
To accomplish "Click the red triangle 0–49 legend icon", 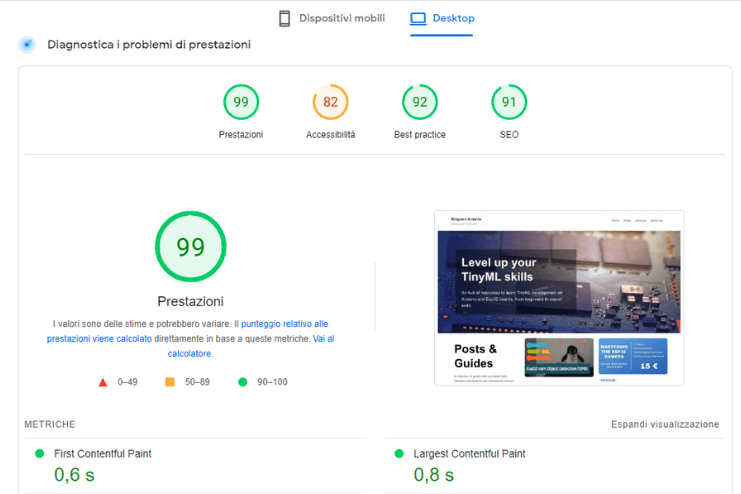I will click(102, 382).
